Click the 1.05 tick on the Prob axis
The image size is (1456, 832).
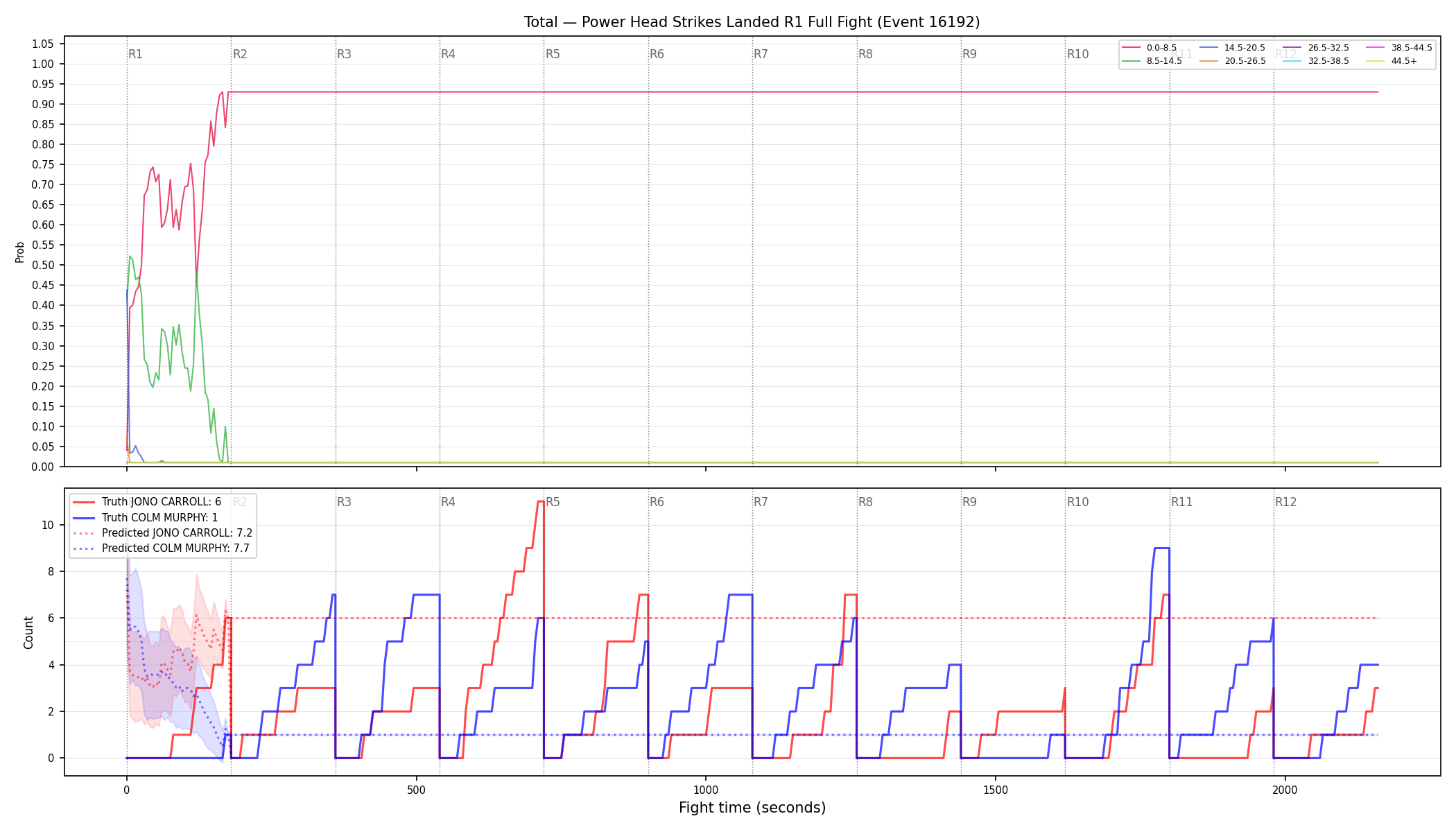[42, 44]
